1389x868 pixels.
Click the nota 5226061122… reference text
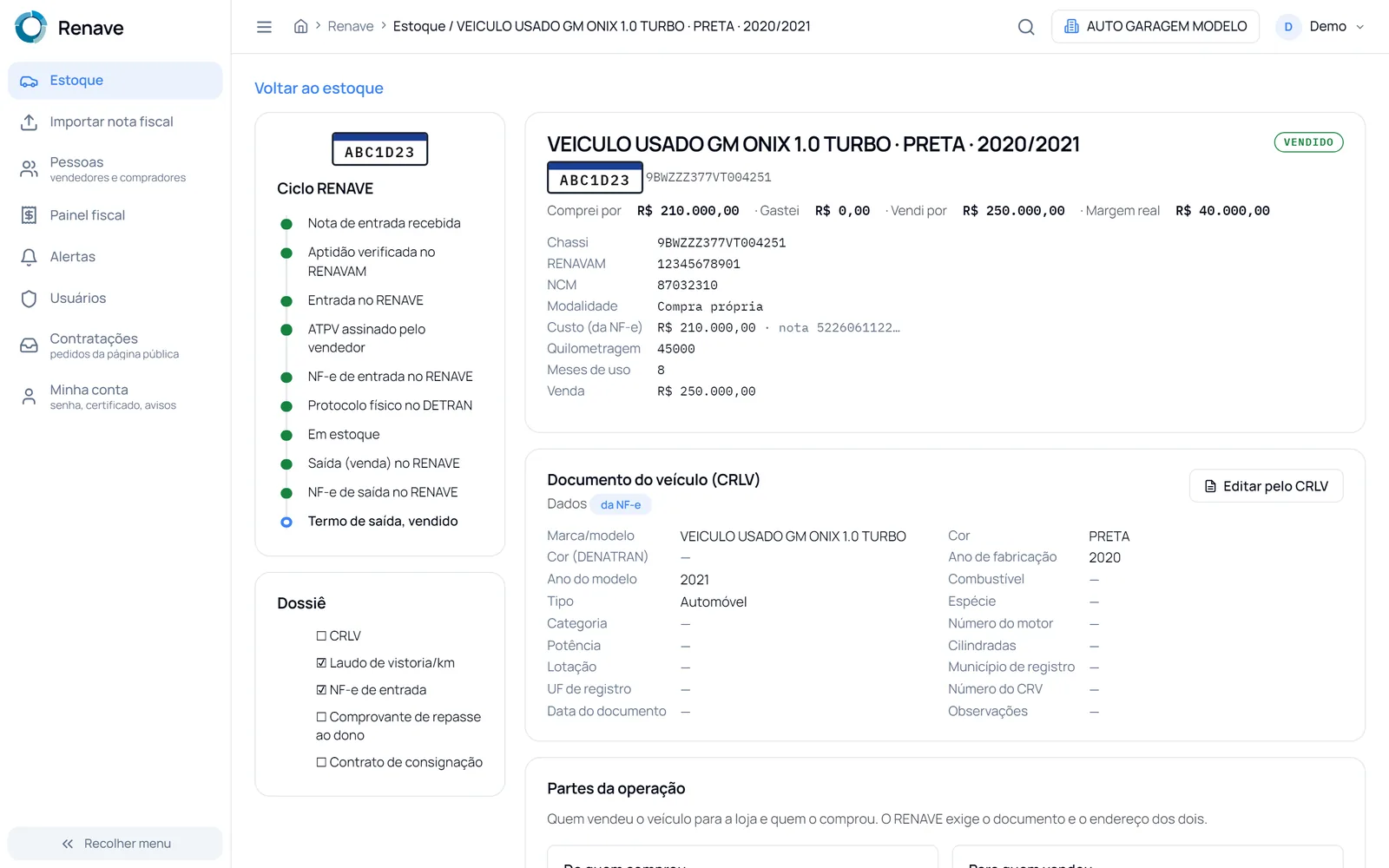[x=839, y=328]
